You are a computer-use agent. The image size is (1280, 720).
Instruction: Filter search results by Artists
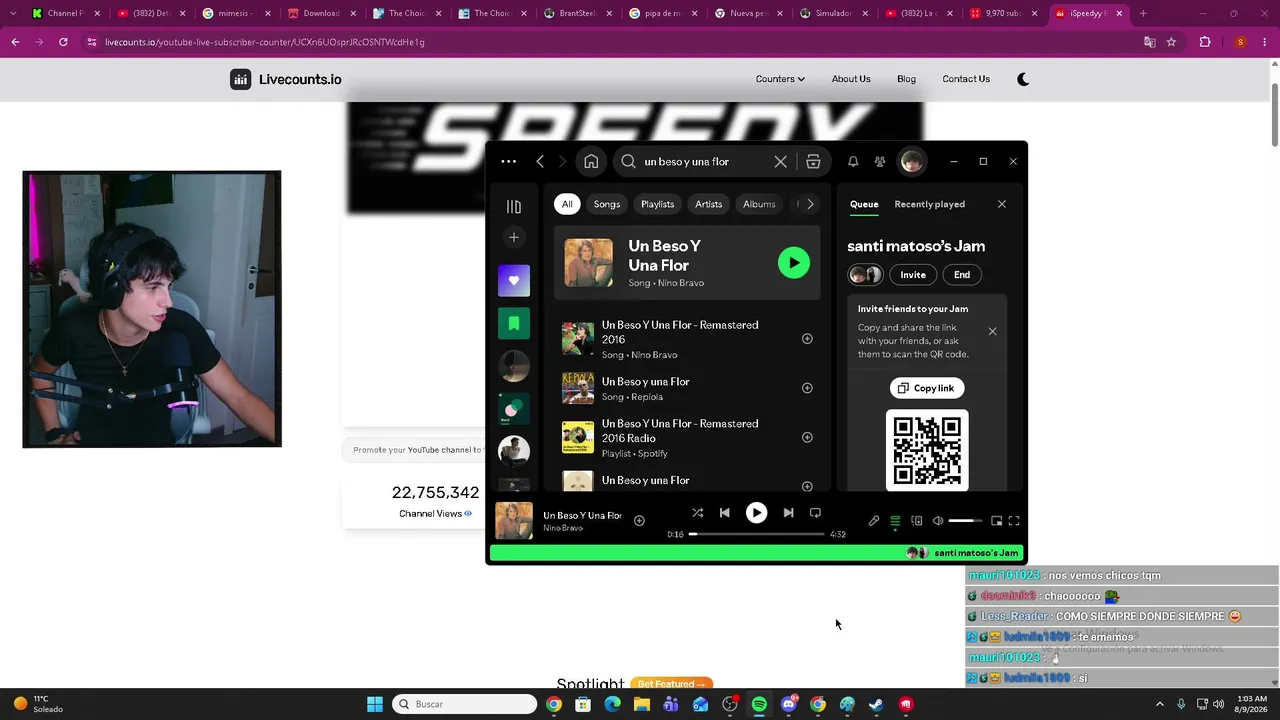(708, 204)
